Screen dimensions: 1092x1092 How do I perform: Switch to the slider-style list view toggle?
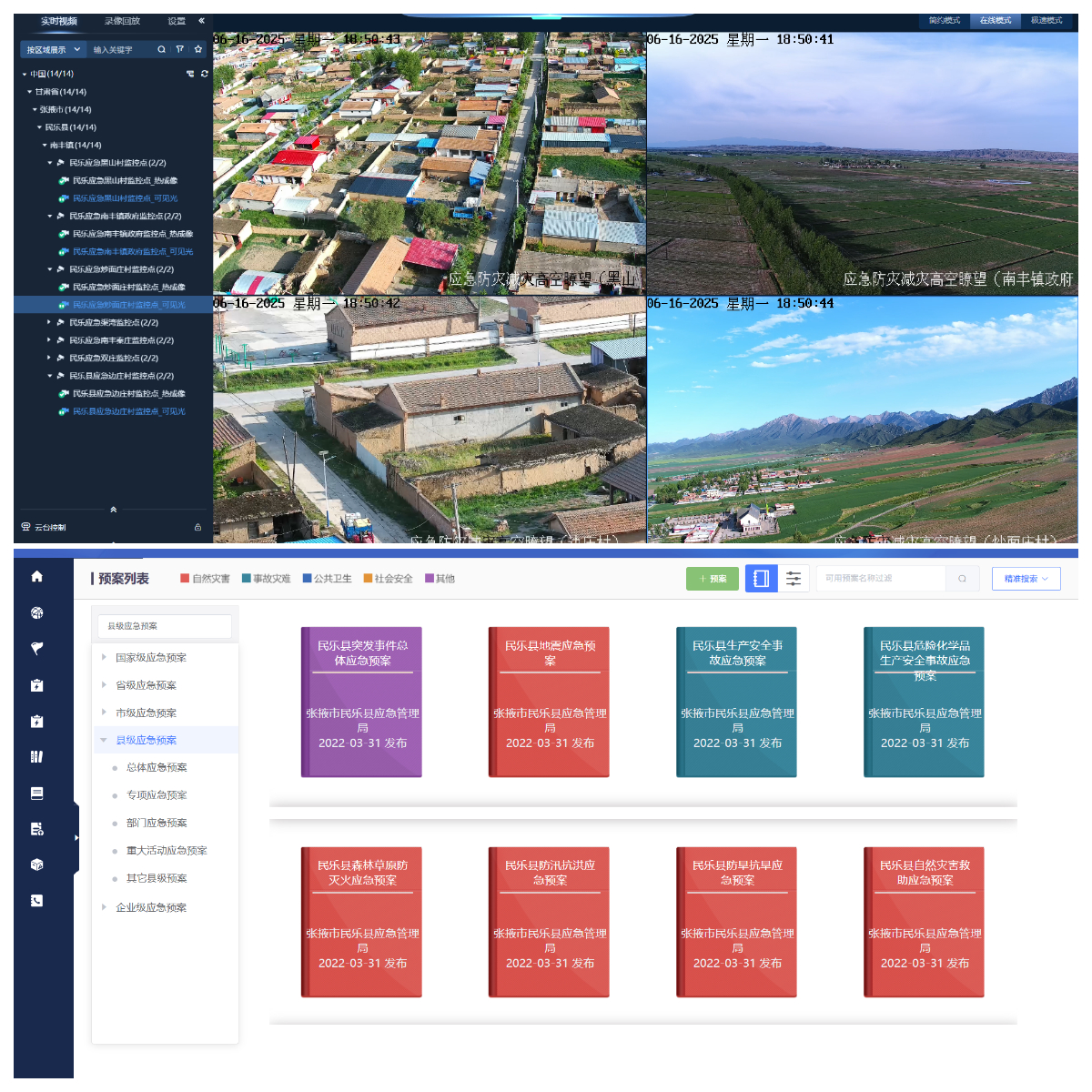tap(794, 579)
